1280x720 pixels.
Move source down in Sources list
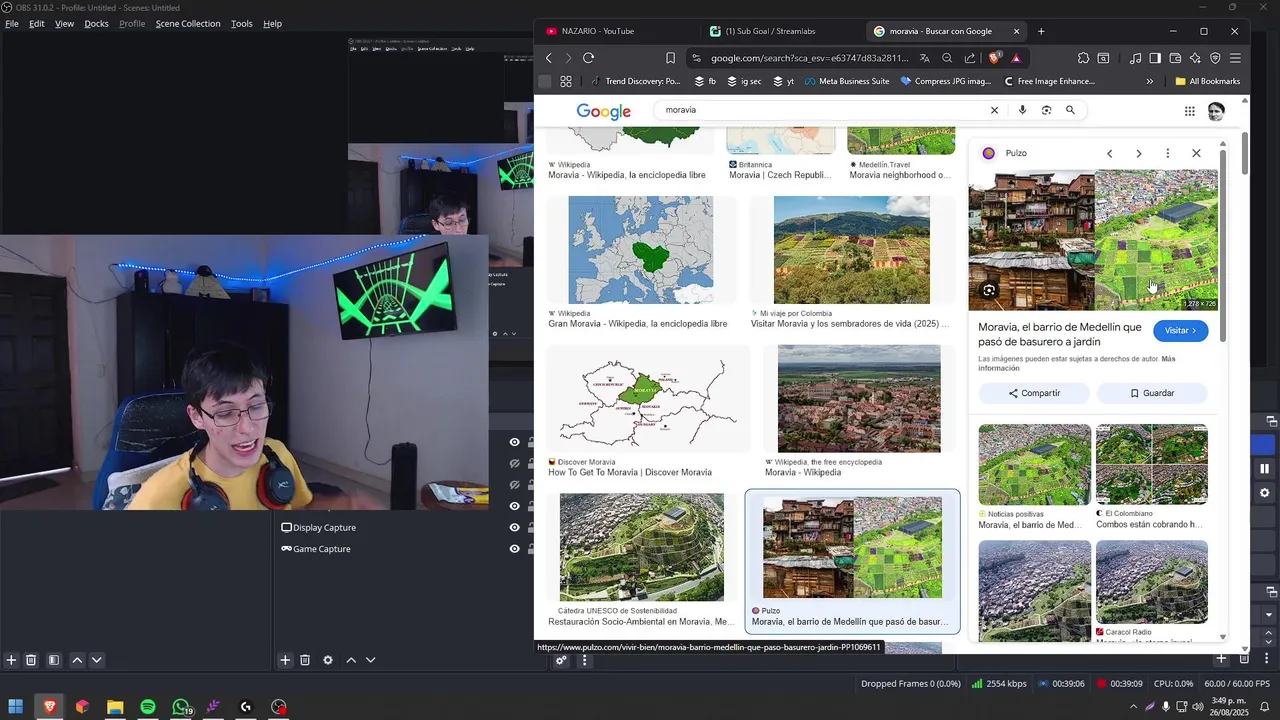point(370,660)
